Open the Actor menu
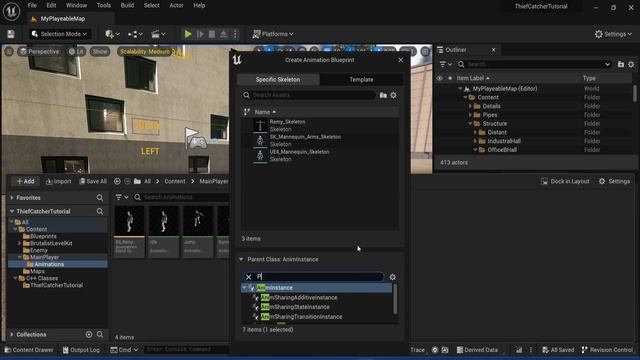 click(x=176, y=5)
